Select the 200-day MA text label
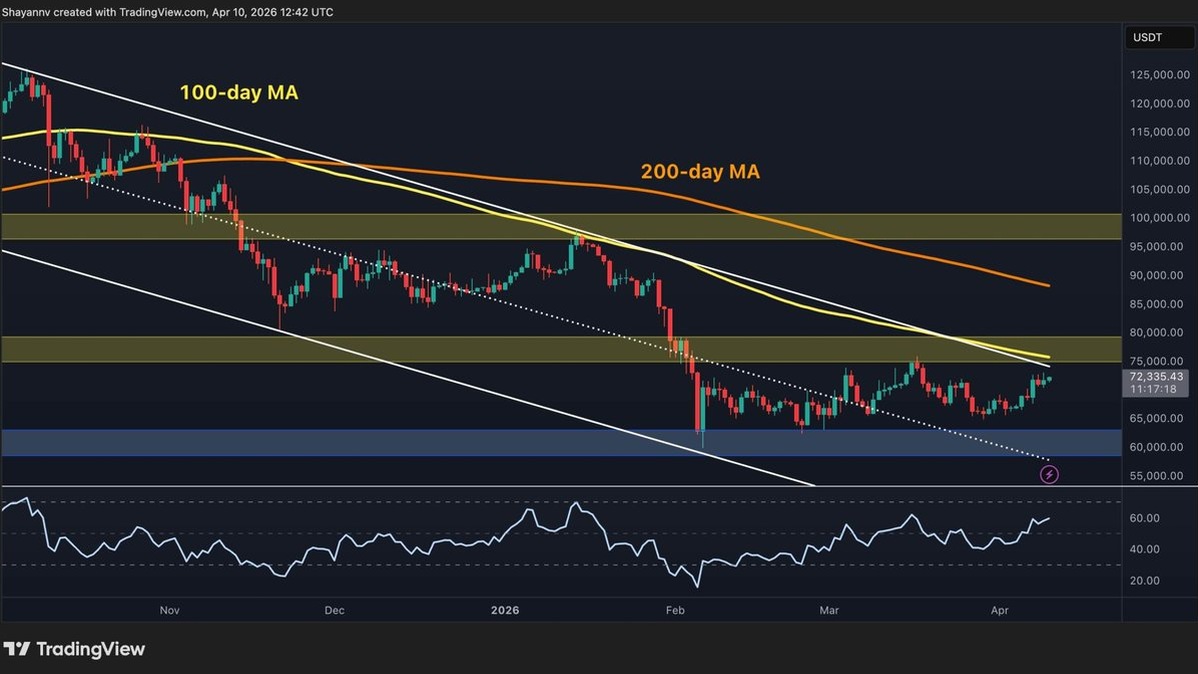 click(700, 172)
